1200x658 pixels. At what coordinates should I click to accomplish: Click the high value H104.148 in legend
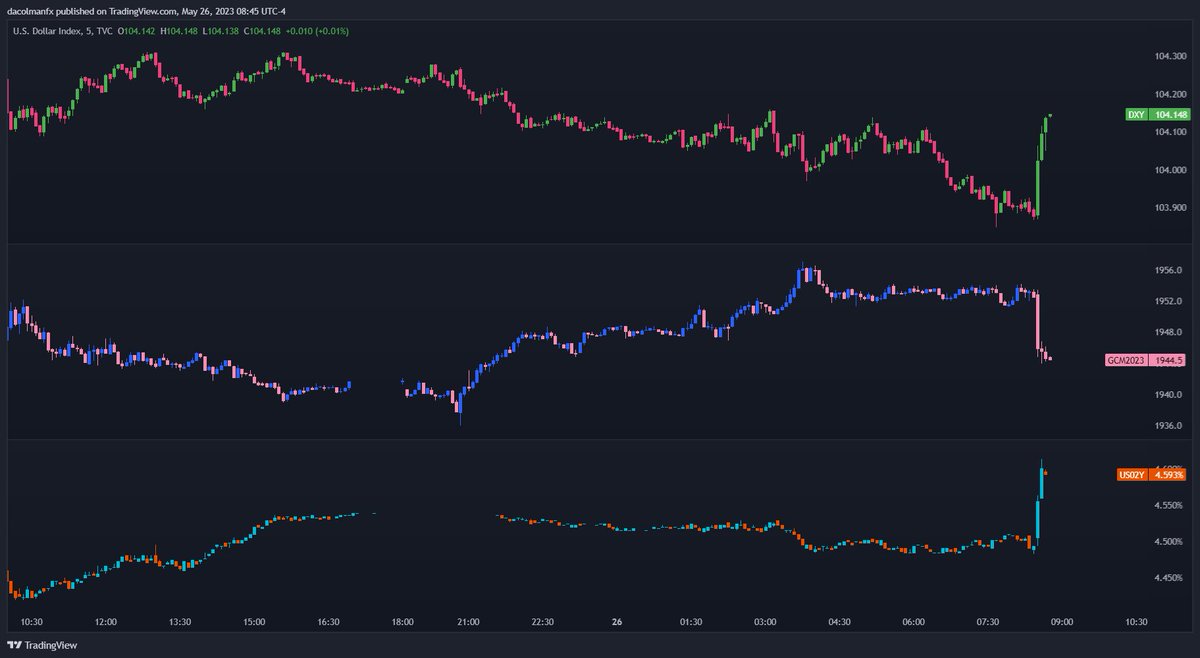coord(179,31)
